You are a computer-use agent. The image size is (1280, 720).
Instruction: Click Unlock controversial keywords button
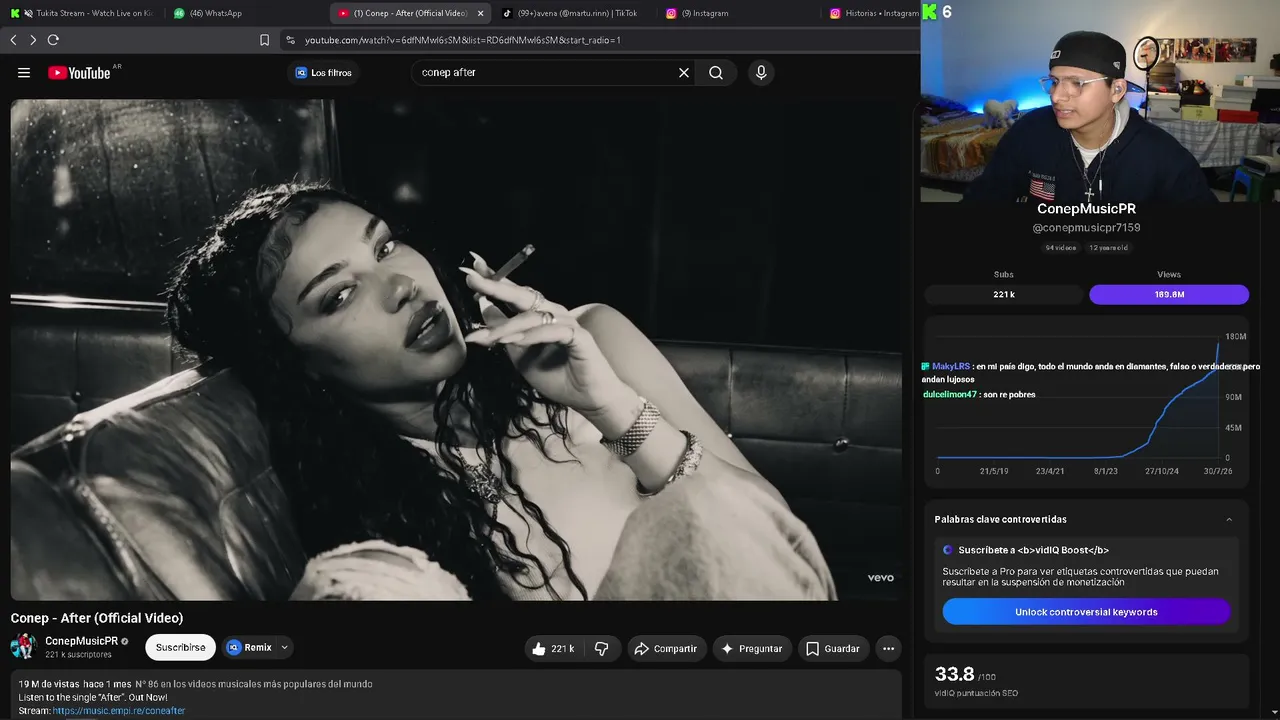coord(1086,612)
